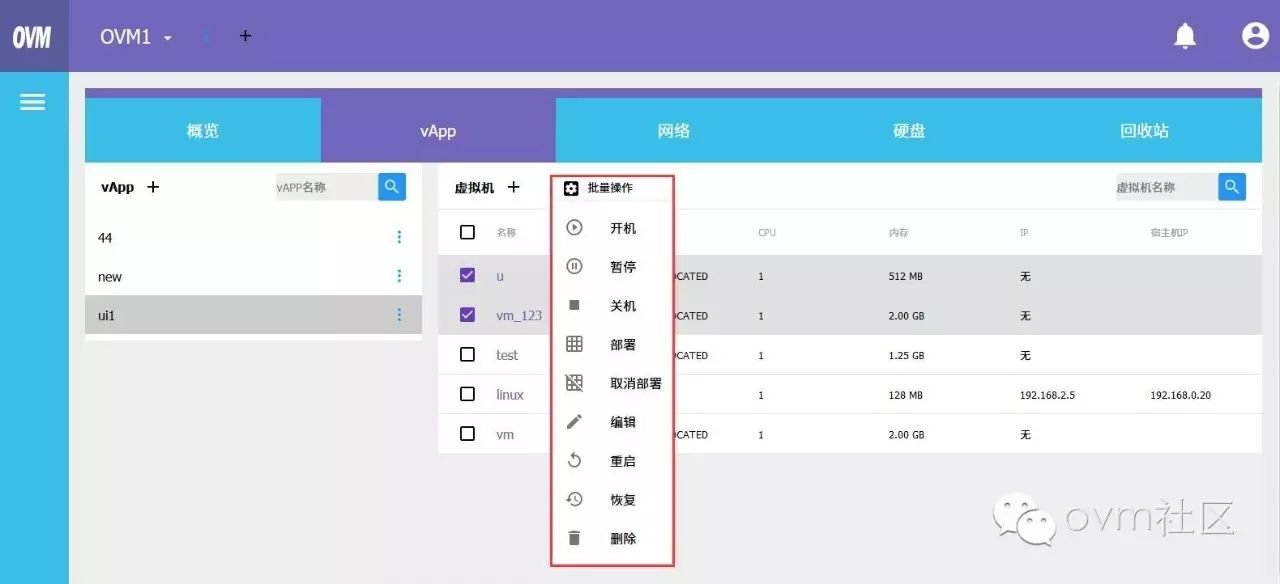Open more options for vApp ui1
The width and height of the screenshot is (1280, 584).
(x=399, y=315)
